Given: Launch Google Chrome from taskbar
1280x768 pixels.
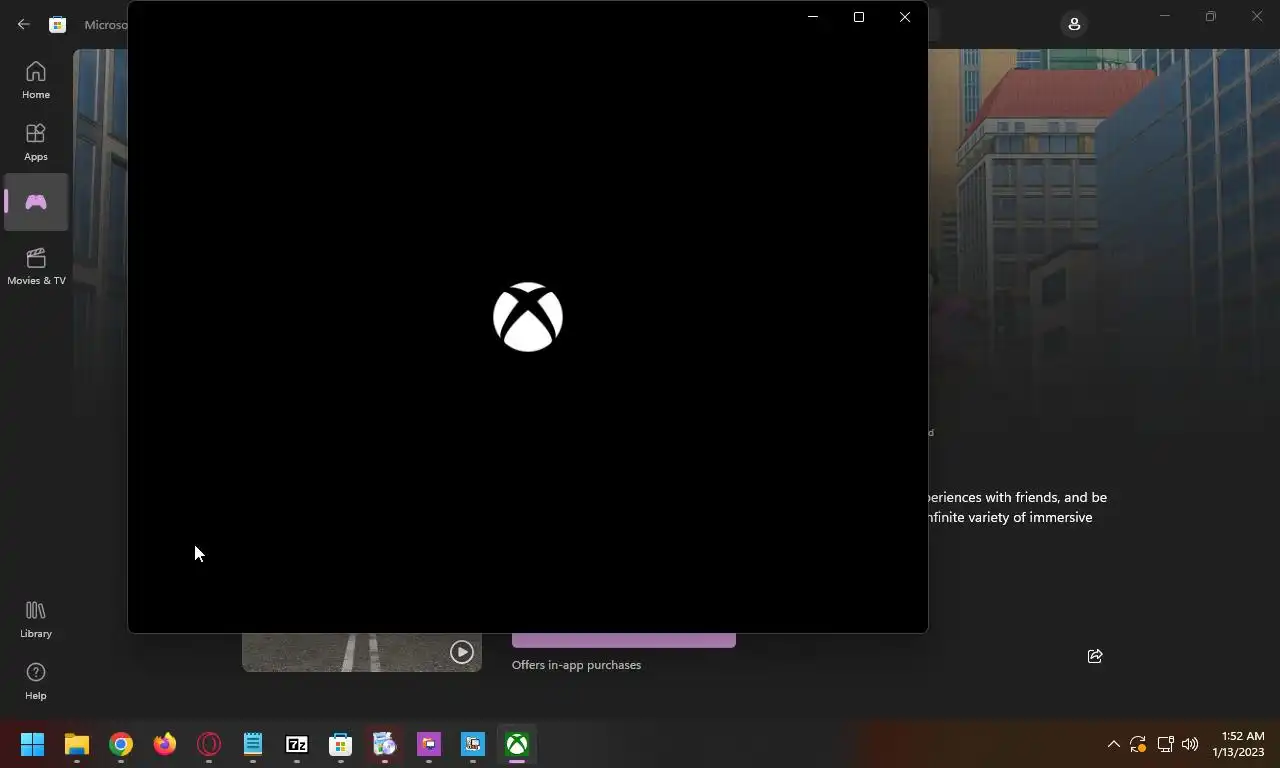Looking at the screenshot, I should (x=121, y=744).
